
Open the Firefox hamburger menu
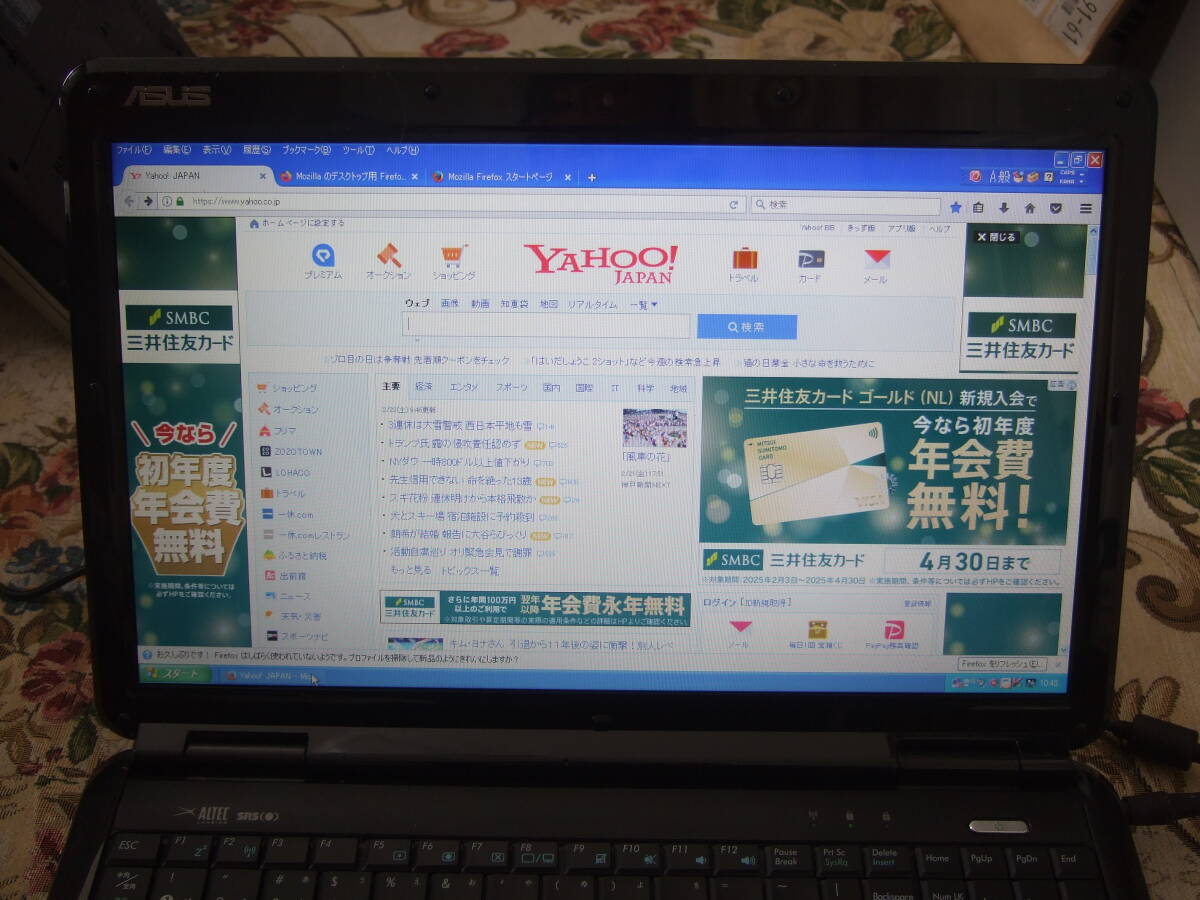click(x=1085, y=209)
